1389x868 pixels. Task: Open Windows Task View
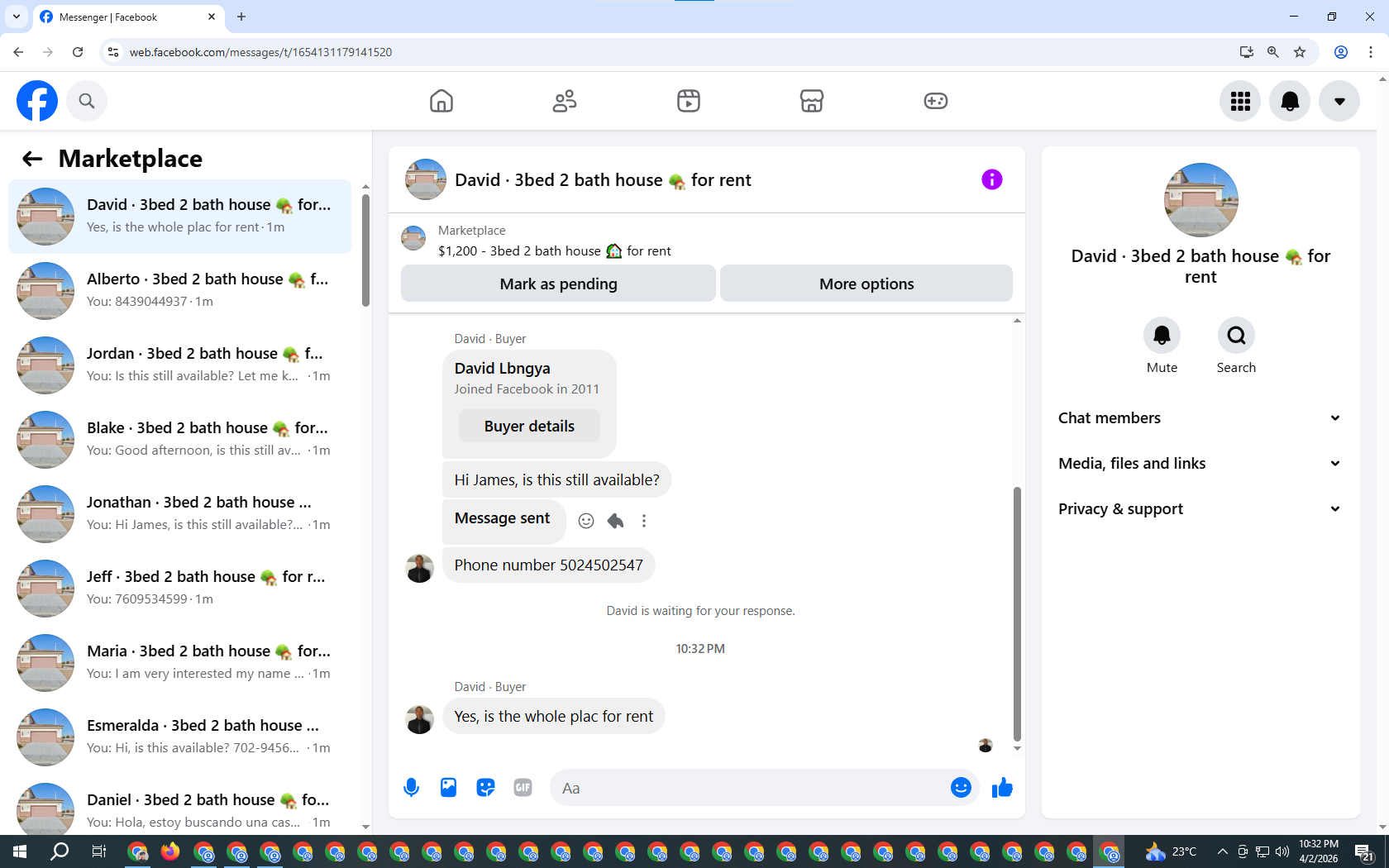98,851
